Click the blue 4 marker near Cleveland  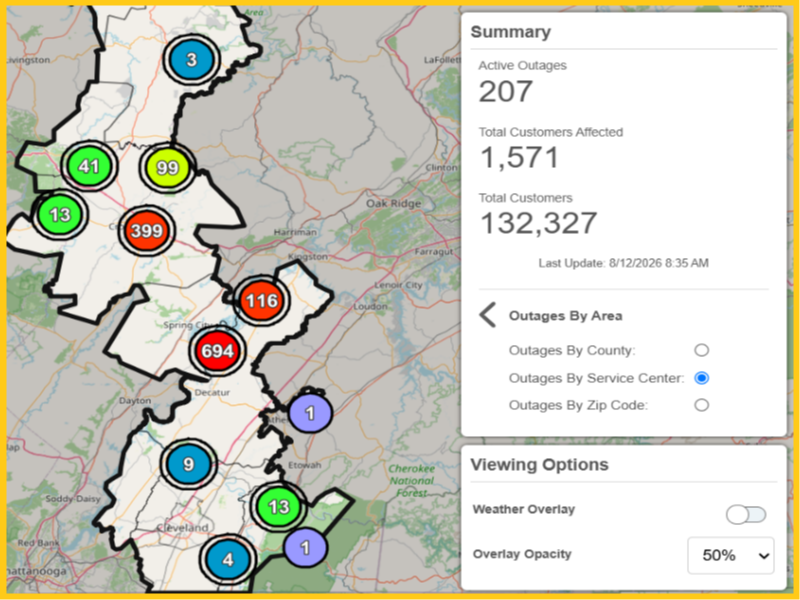pos(228,560)
